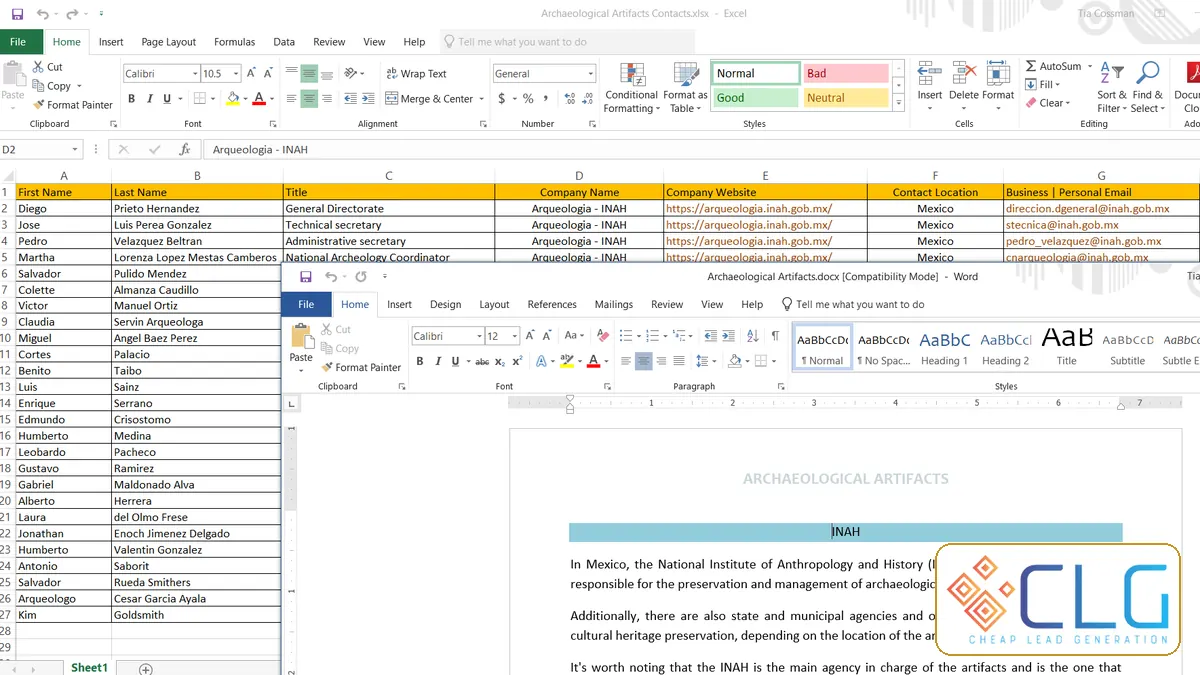The width and height of the screenshot is (1200, 675).
Task: Toggle Bold in Word ribbon
Action: click(420, 361)
